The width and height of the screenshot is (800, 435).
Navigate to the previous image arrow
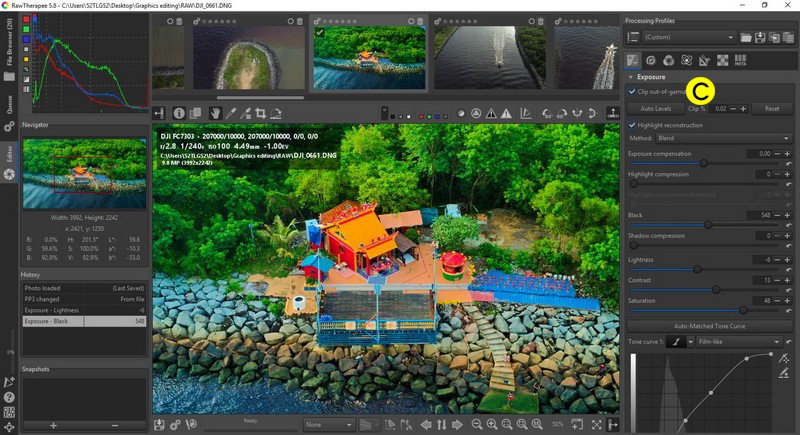(426, 425)
